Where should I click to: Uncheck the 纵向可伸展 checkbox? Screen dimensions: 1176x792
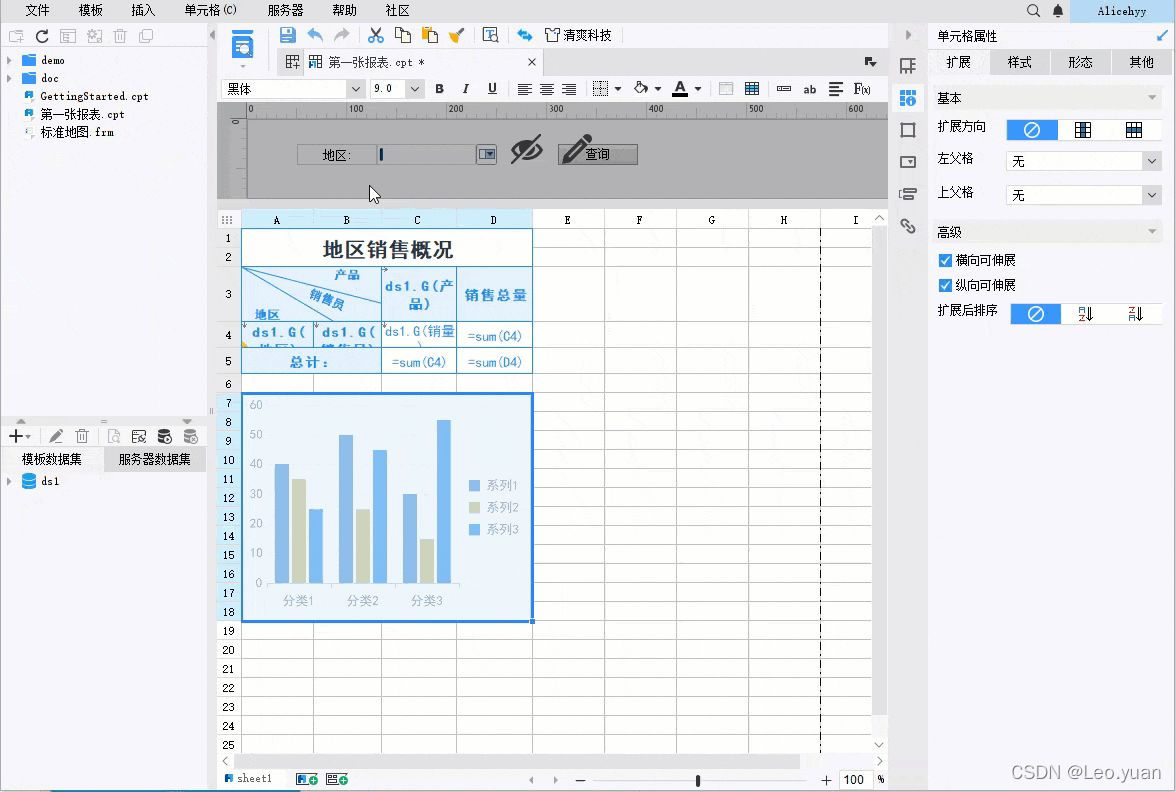click(945, 285)
